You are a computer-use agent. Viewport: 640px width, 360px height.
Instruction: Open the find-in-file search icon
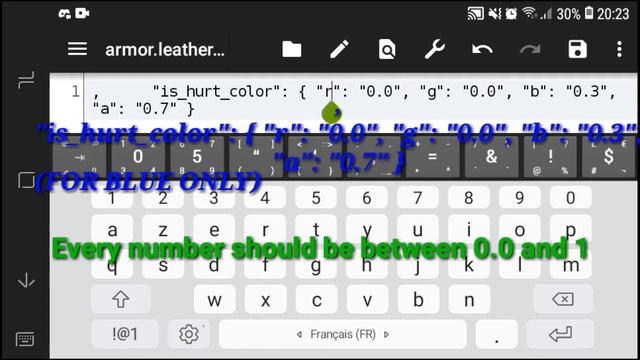pos(387,50)
